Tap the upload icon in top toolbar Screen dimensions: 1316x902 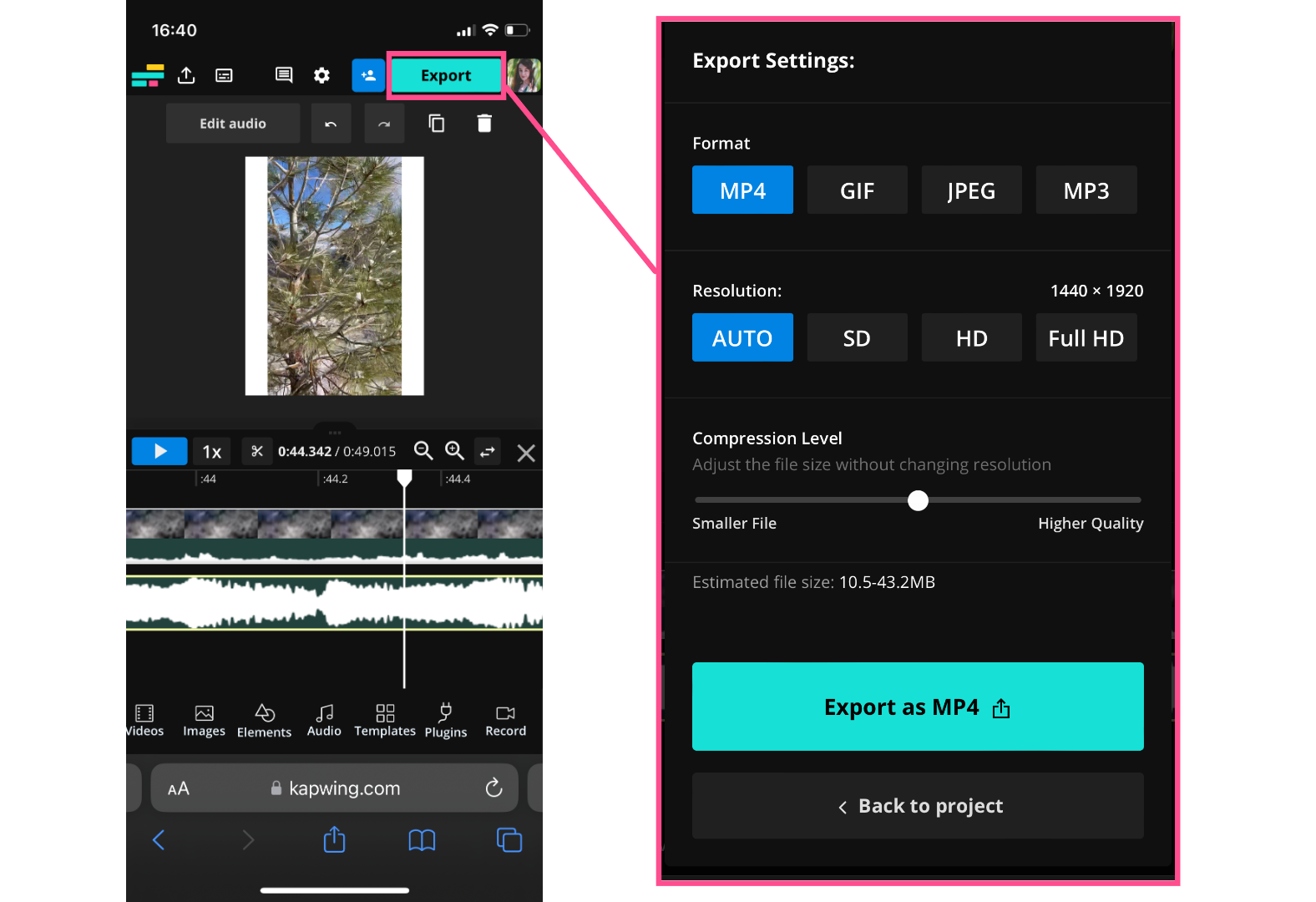point(186,75)
